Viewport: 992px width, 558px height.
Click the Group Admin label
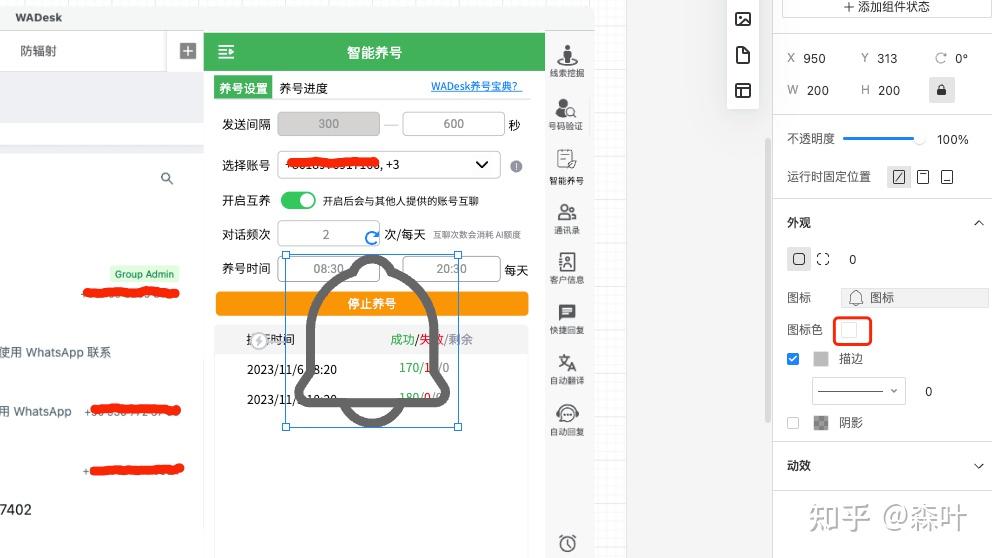click(144, 274)
